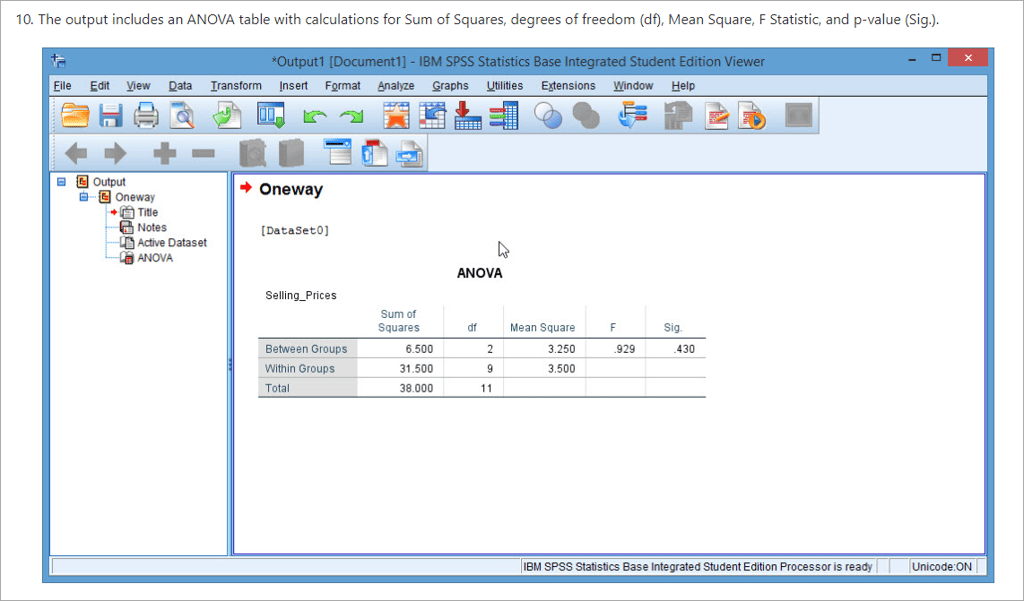Open a data file
Viewport: 1024px width, 601px height.
(x=75, y=115)
